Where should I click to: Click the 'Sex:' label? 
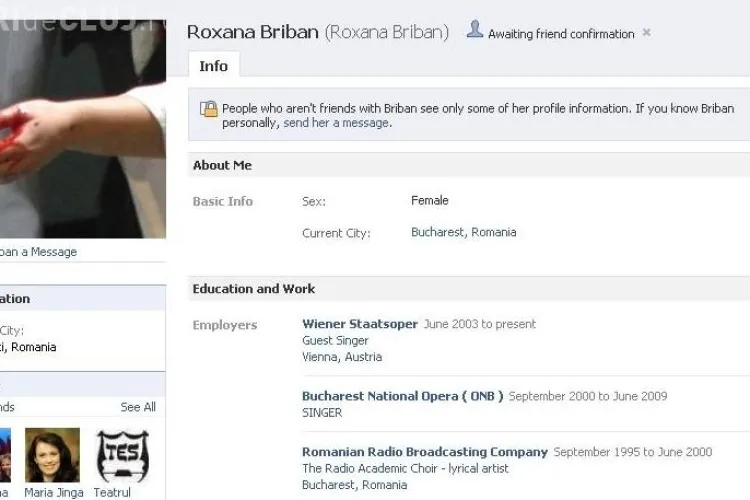[x=314, y=202]
